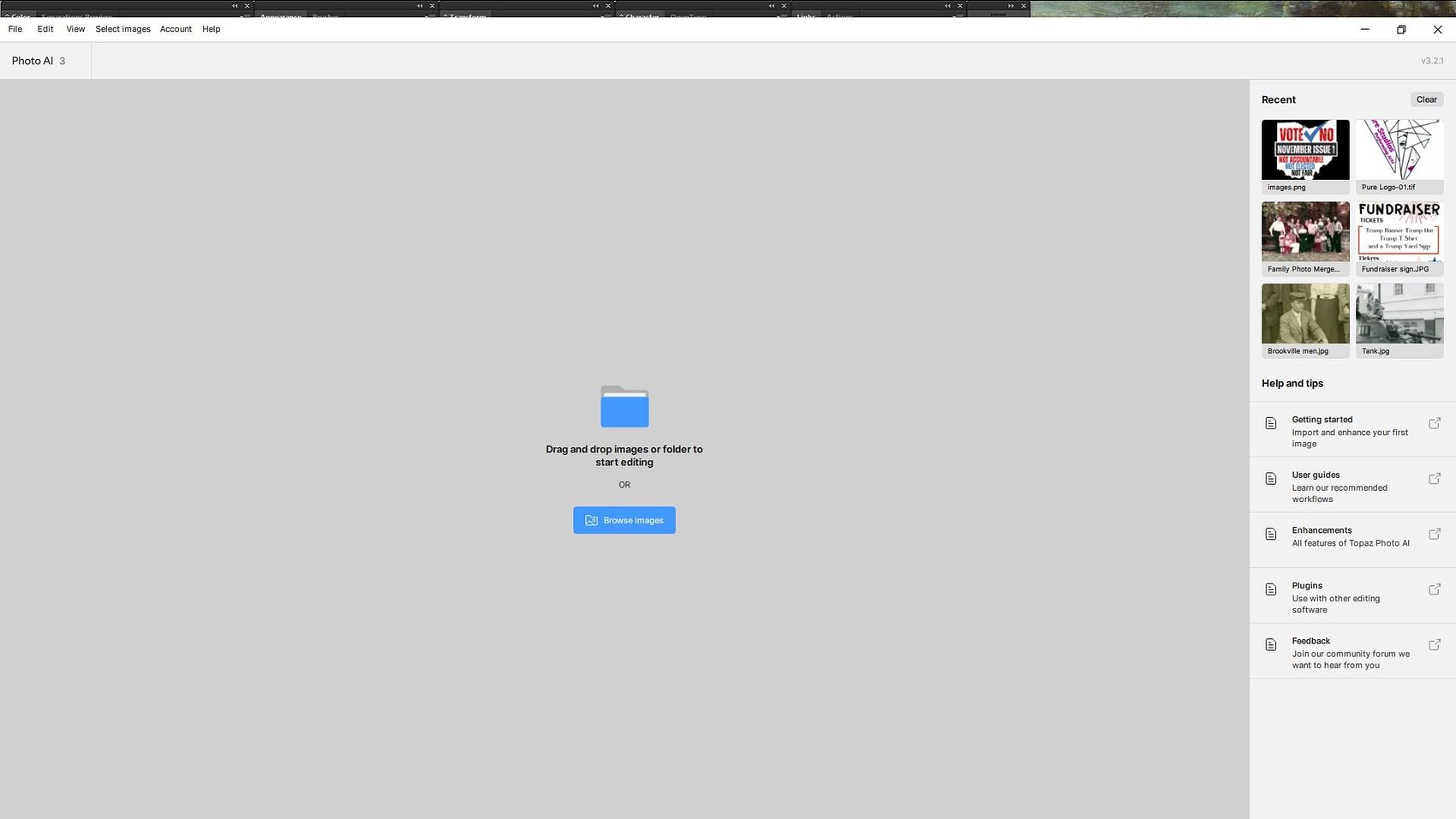Close the background Color panel
This screenshot has width=1456, height=819.
coord(247,6)
